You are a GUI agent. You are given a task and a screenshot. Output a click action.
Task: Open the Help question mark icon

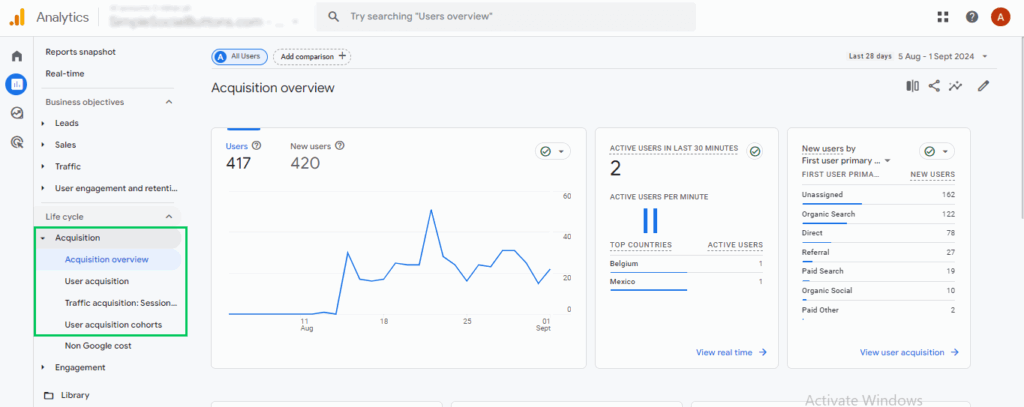click(972, 17)
